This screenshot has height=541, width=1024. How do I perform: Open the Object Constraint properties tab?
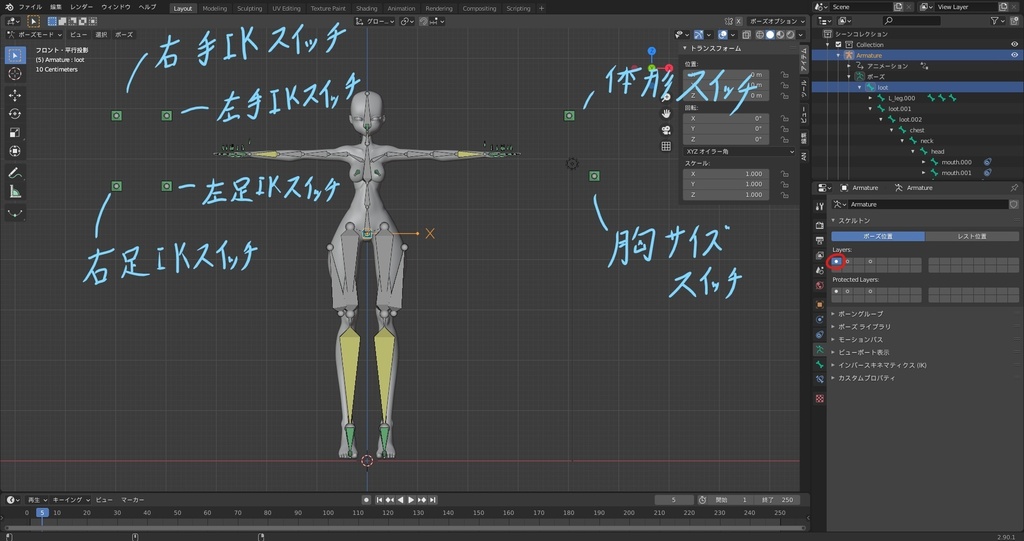(820, 335)
